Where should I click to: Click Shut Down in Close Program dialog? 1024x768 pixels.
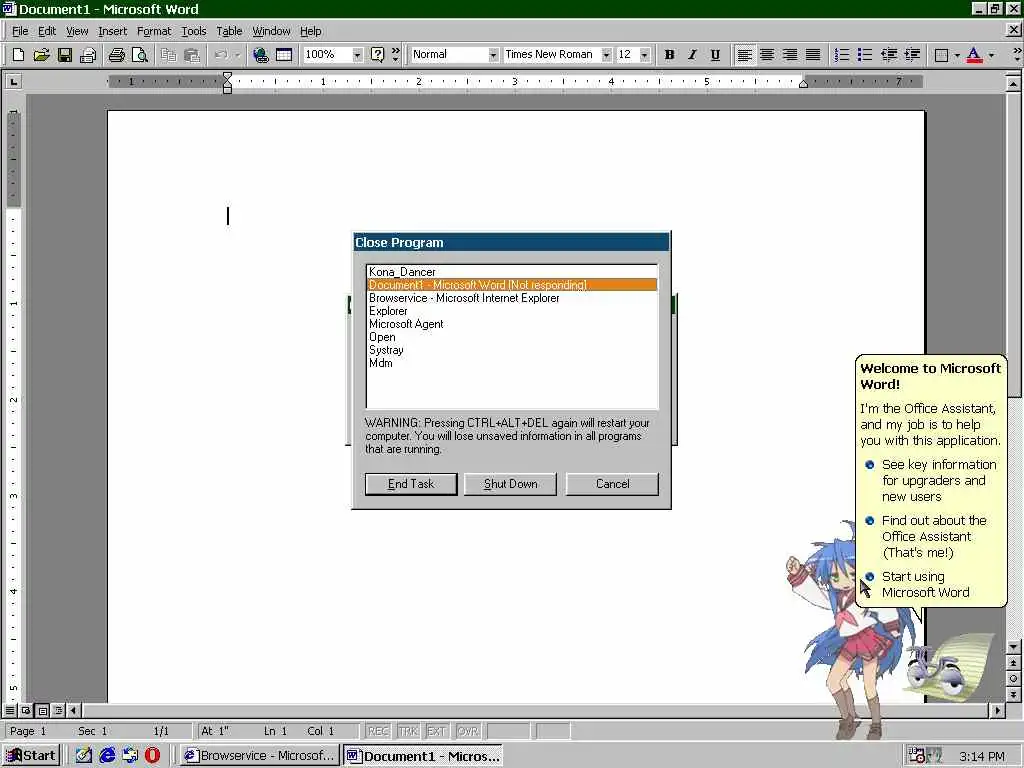coord(510,484)
